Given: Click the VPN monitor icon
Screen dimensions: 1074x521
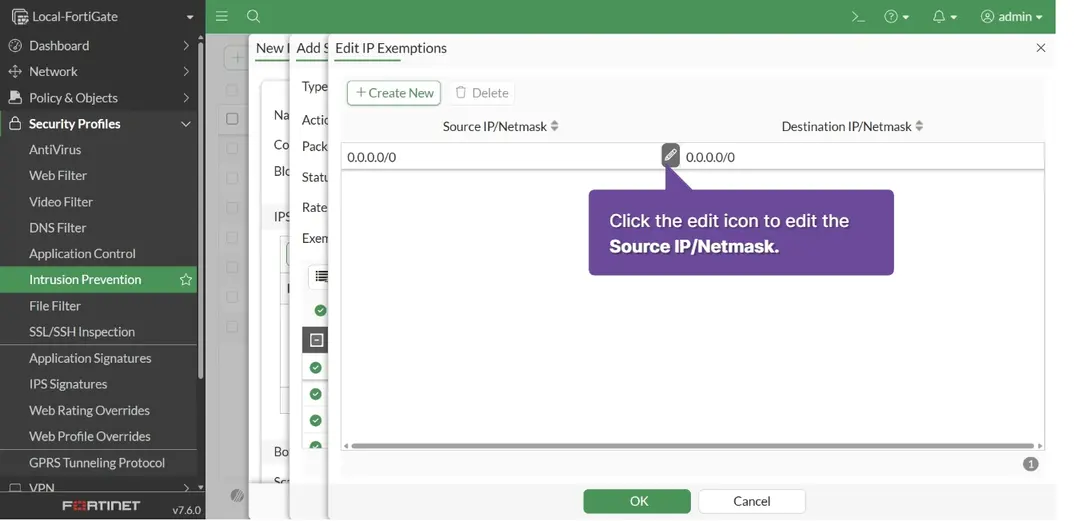Looking at the screenshot, I should click(x=14, y=487).
